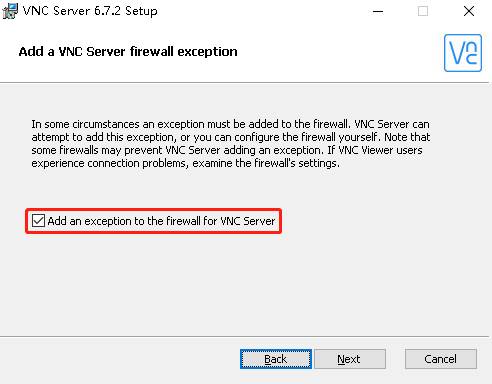Go back to the previous setup step
The width and height of the screenshot is (492, 384).
[276, 359]
